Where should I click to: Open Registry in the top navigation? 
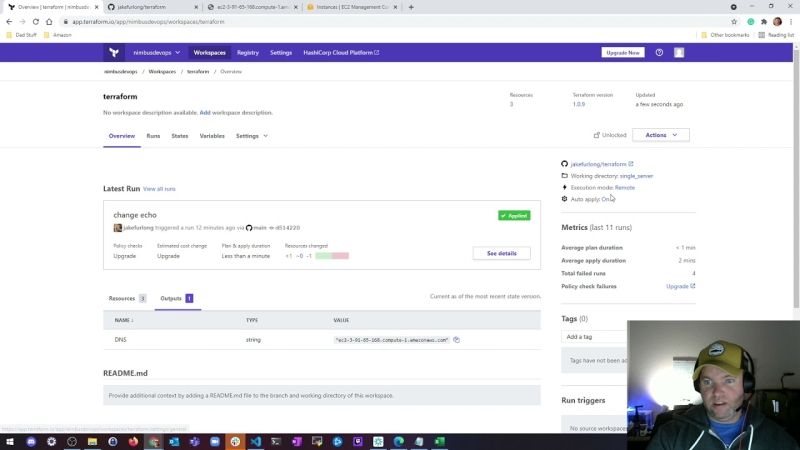(x=248, y=53)
